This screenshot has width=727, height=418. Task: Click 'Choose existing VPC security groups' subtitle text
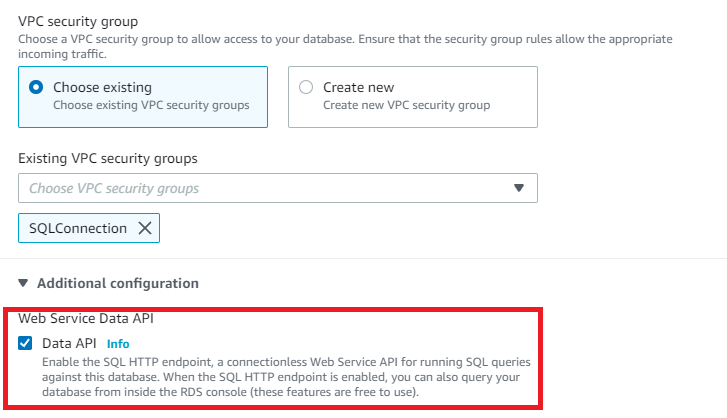tap(150, 105)
